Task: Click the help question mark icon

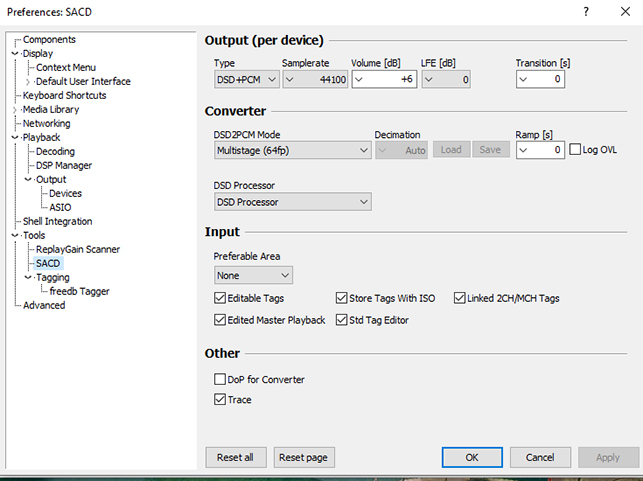Action: point(584,10)
